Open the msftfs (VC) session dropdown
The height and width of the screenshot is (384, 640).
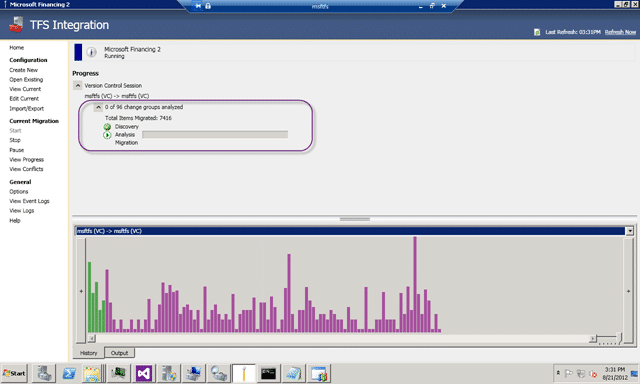(x=630, y=231)
